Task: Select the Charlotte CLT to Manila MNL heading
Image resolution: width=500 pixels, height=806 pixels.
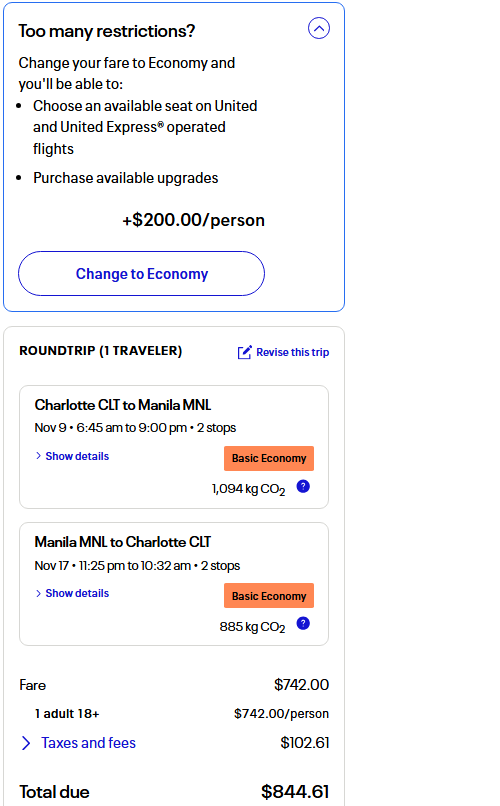Action: pyautogui.click(x=123, y=405)
